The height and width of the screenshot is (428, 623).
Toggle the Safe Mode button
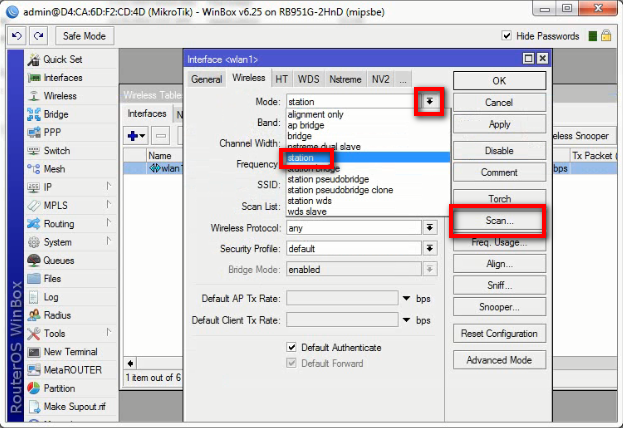coord(84,36)
